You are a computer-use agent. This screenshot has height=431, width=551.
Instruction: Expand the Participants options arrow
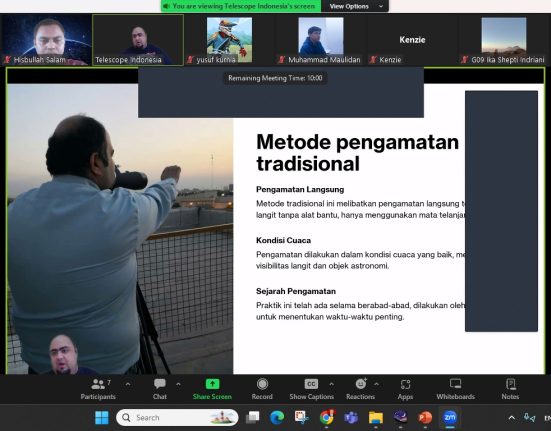128,384
